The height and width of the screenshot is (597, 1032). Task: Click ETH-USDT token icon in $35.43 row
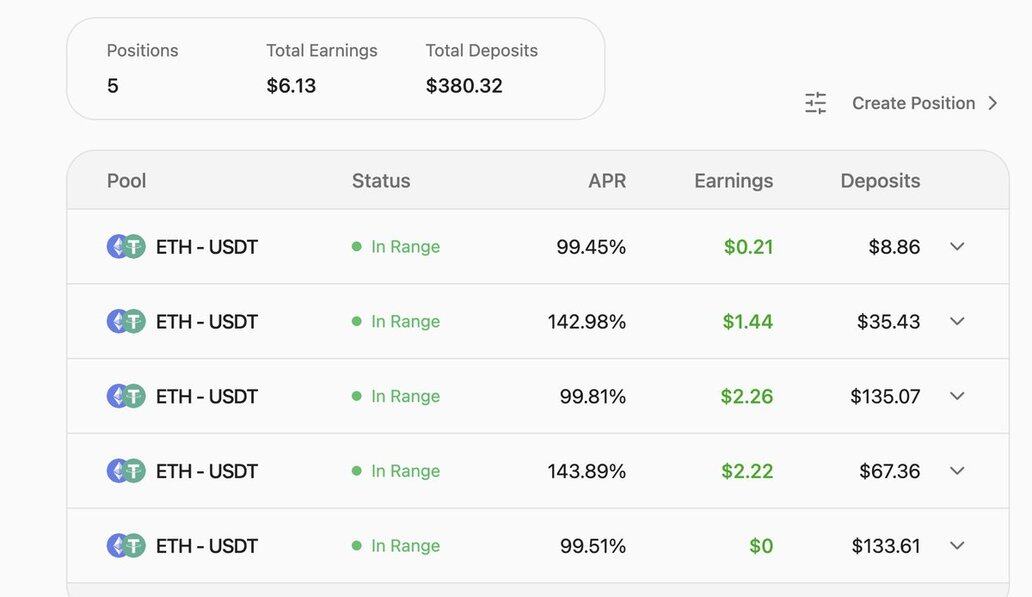click(x=126, y=321)
